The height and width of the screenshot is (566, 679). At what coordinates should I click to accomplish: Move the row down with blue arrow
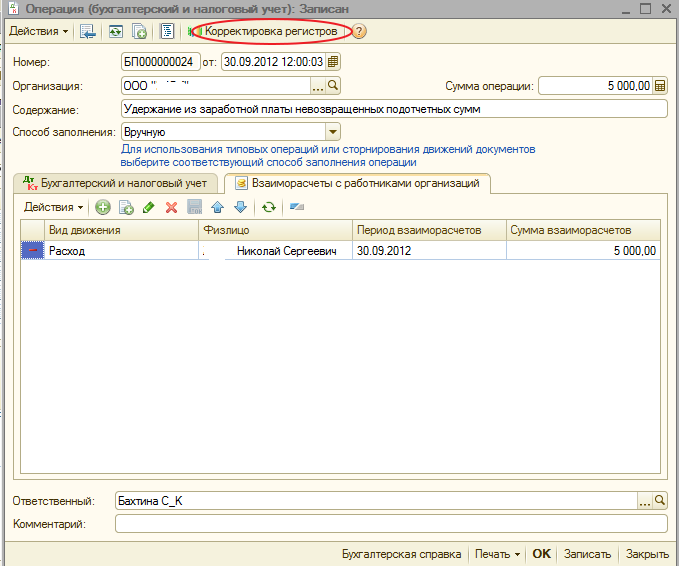[239, 207]
